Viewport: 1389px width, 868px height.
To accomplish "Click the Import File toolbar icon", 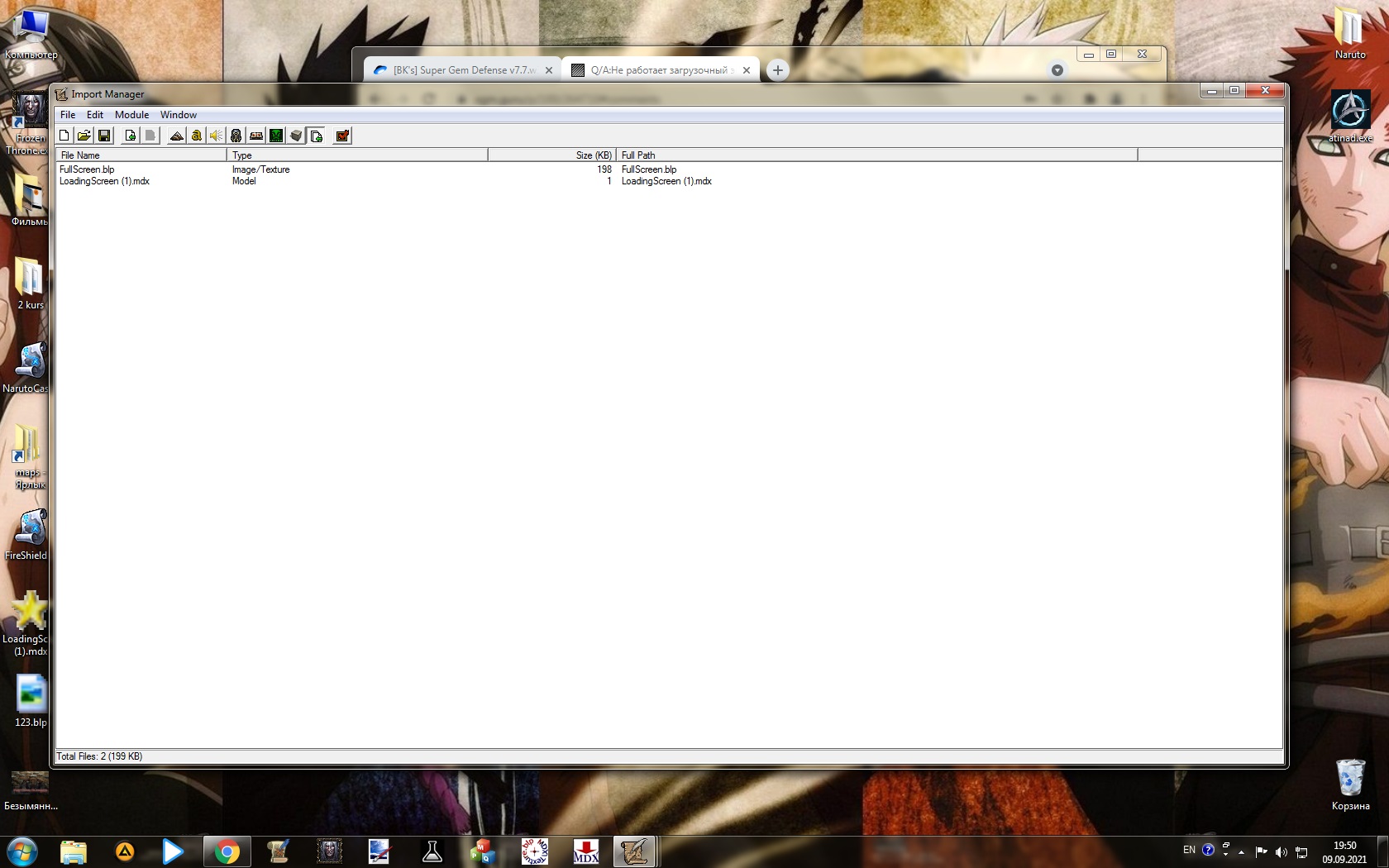I will tap(130, 136).
